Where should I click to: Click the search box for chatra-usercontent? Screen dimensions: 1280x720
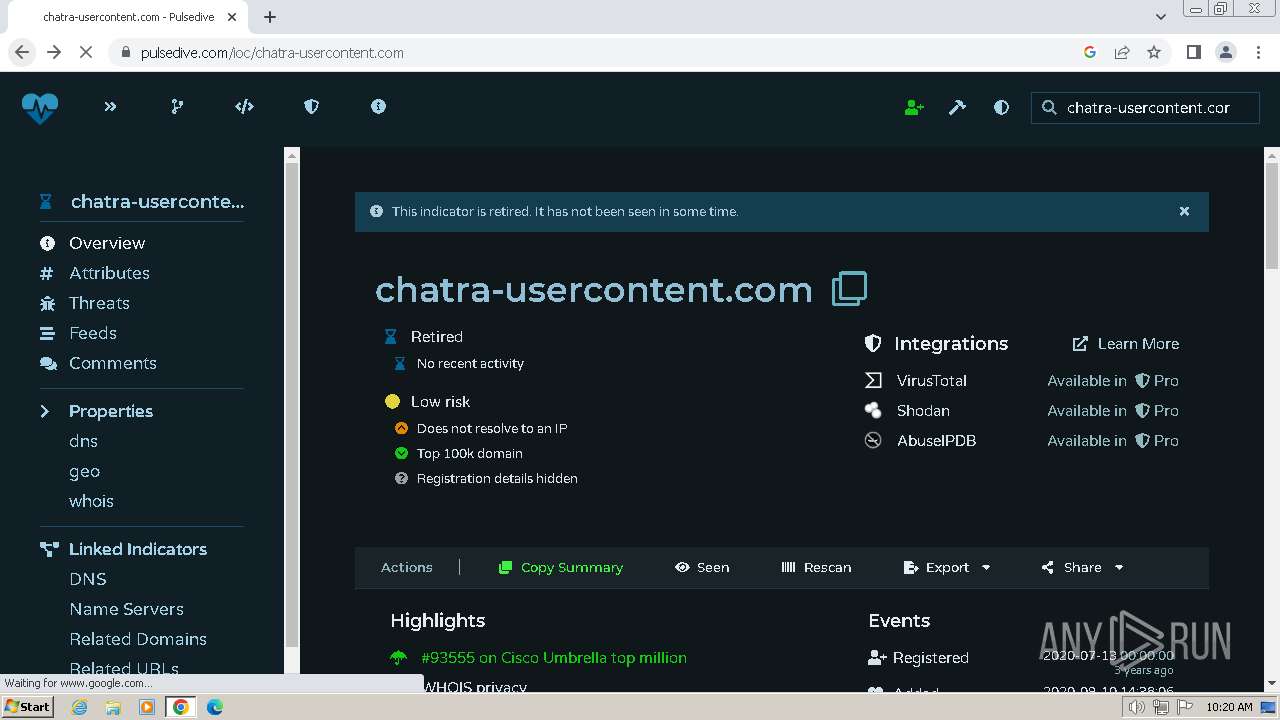point(1145,108)
